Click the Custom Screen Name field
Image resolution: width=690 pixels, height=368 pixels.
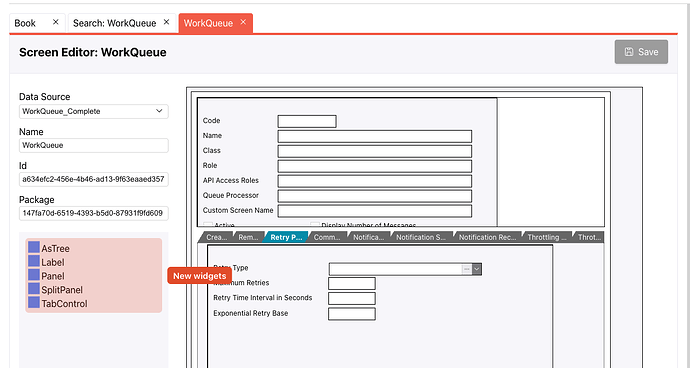click(x=375, y=211)
